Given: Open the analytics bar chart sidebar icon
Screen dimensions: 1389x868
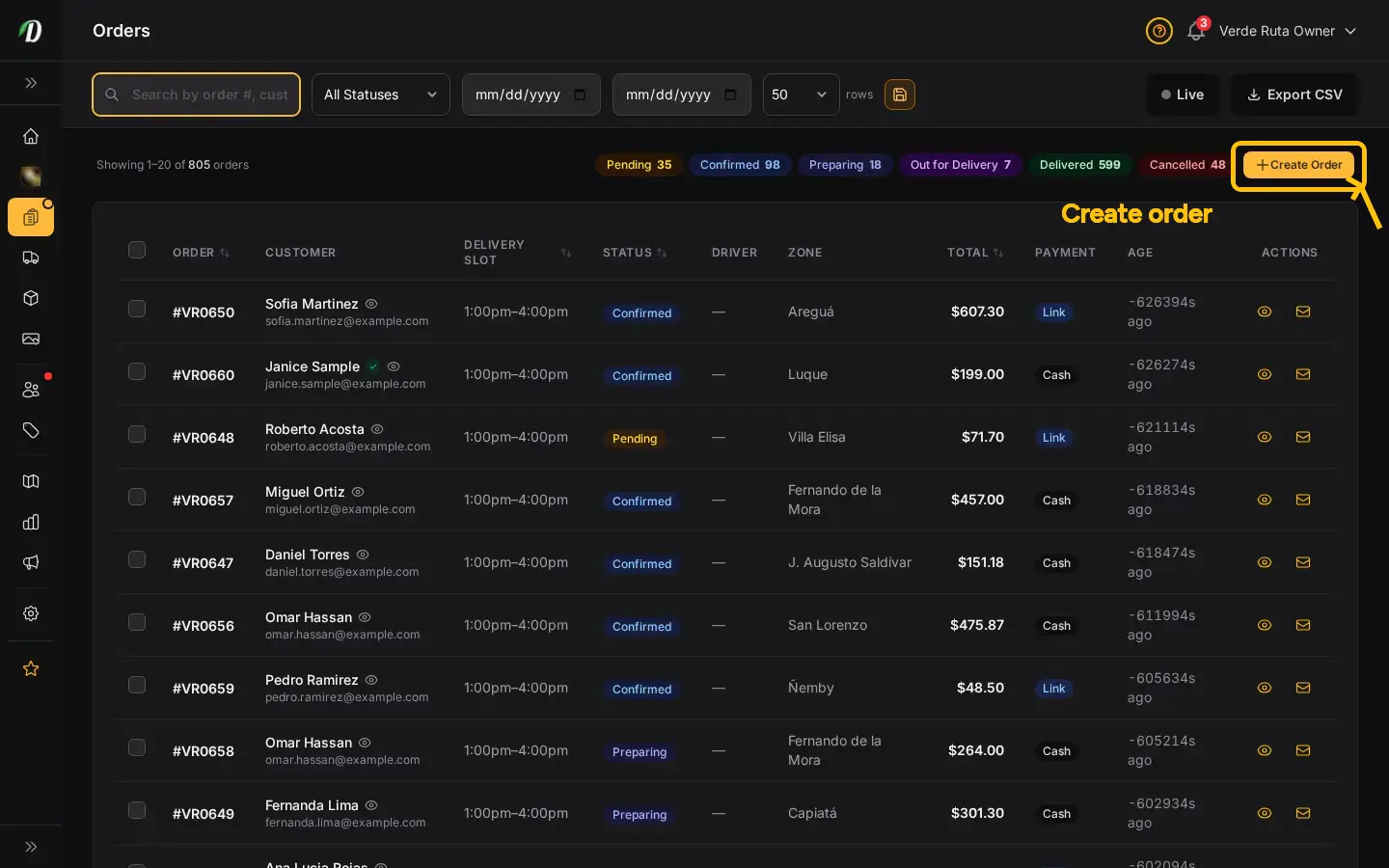Looking at the screenshot, I should tap(31, 522).
